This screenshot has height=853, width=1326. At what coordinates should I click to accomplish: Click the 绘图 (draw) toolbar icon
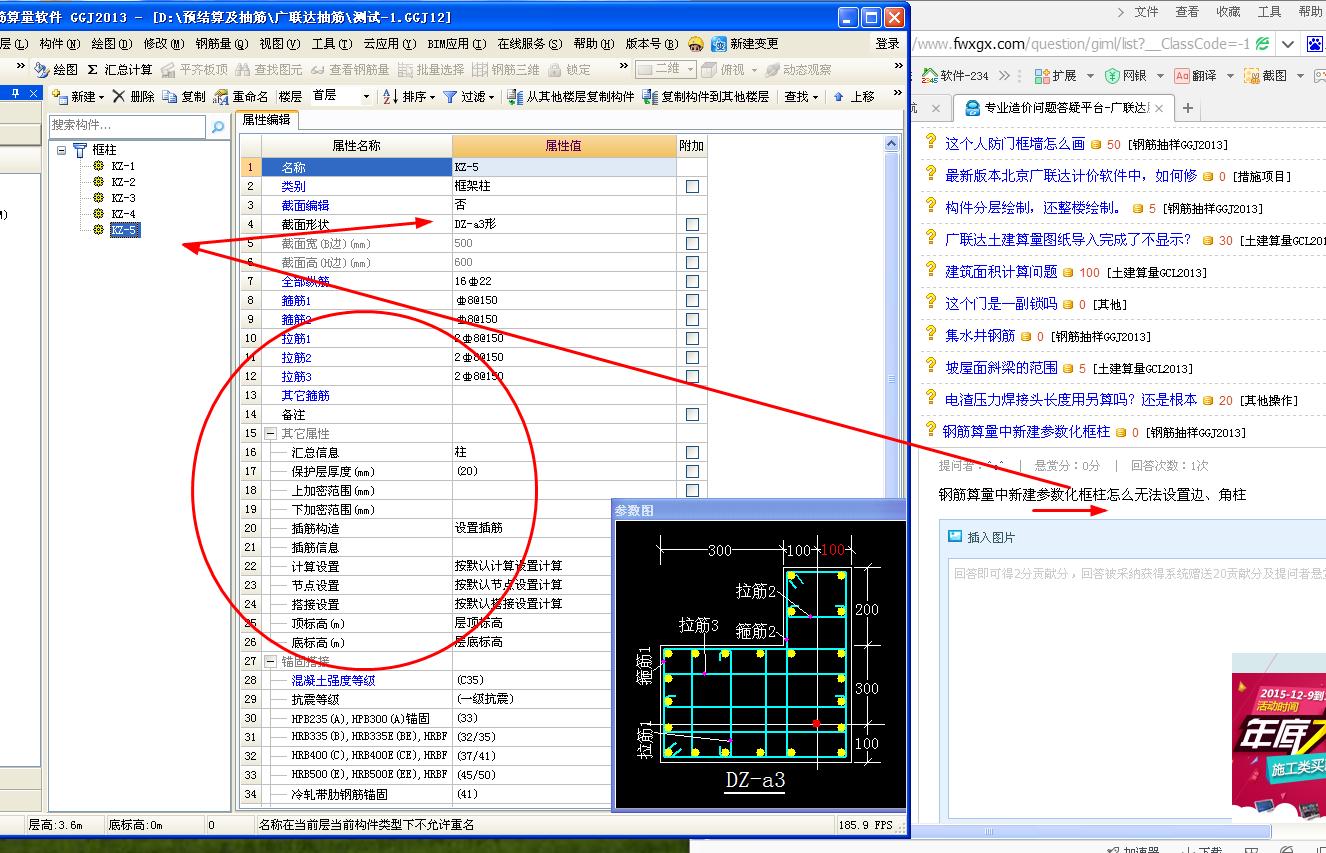(42, 70)
